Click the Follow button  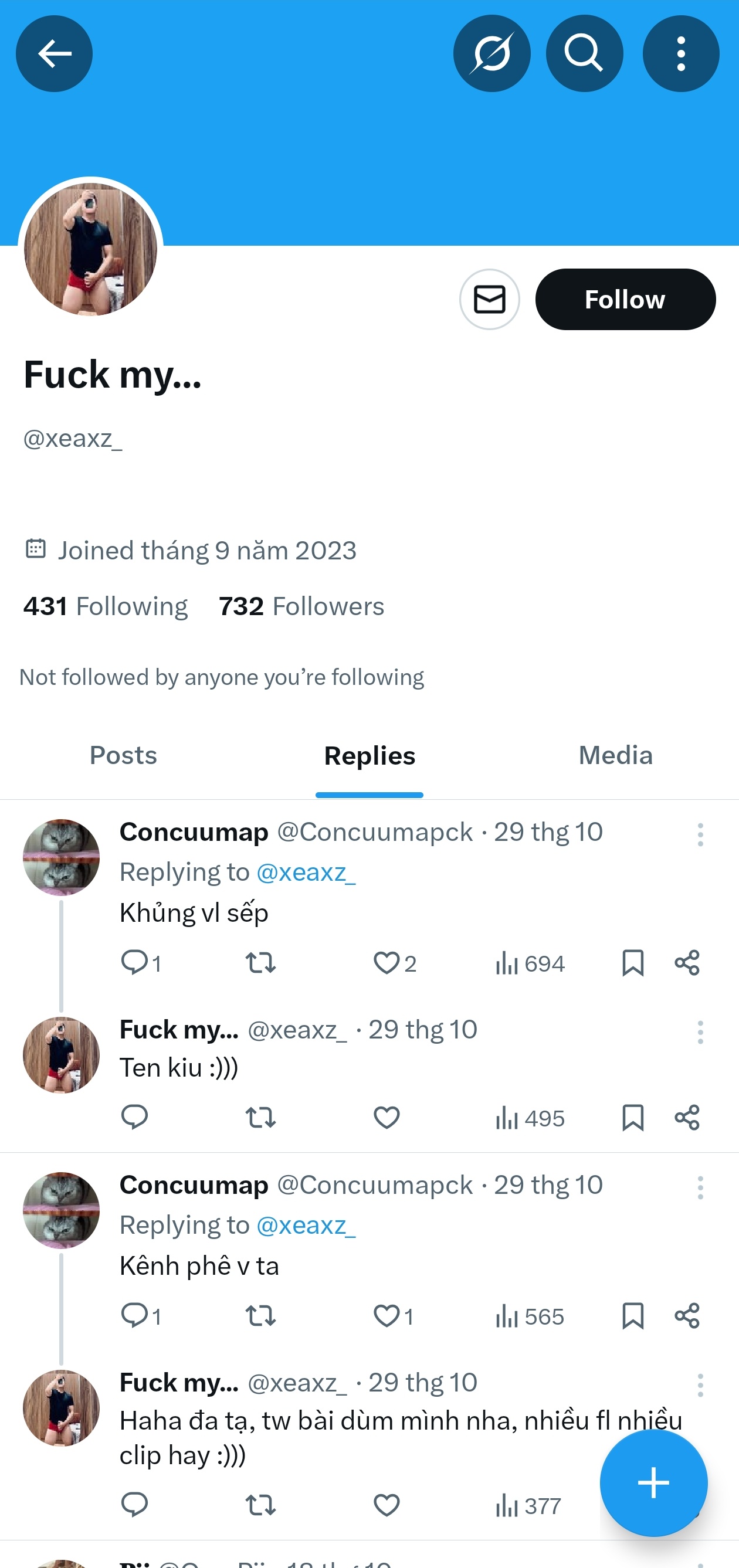click(x=625, y=299)
